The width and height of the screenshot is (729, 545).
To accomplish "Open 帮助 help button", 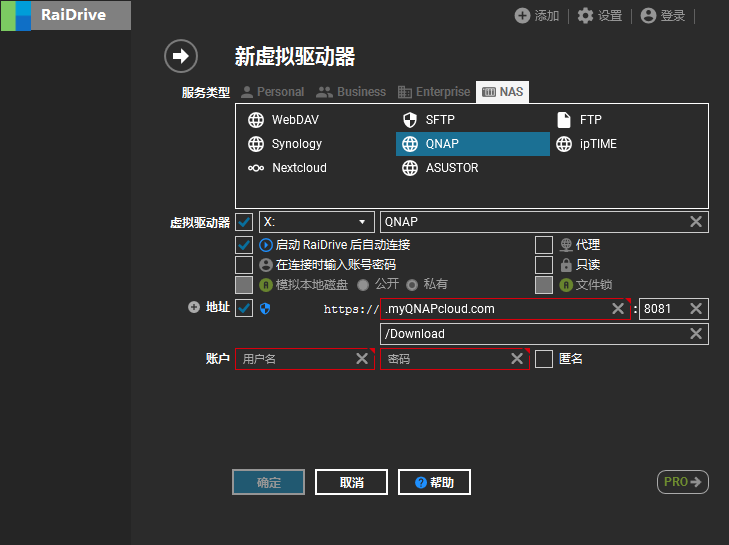I will (434, 482).
